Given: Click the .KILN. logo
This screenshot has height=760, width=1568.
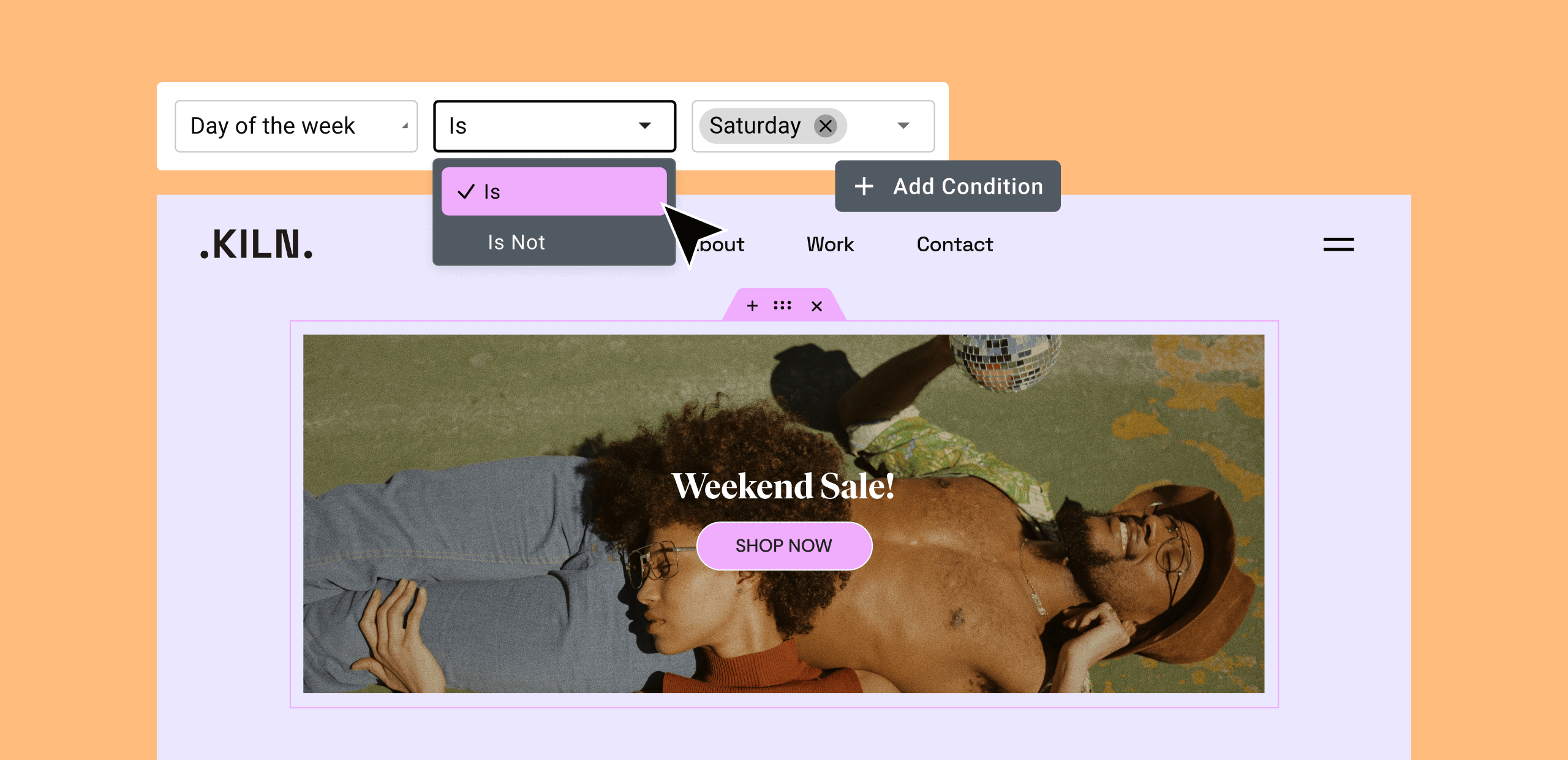Looking at the screenshot, I should point(256,244).
